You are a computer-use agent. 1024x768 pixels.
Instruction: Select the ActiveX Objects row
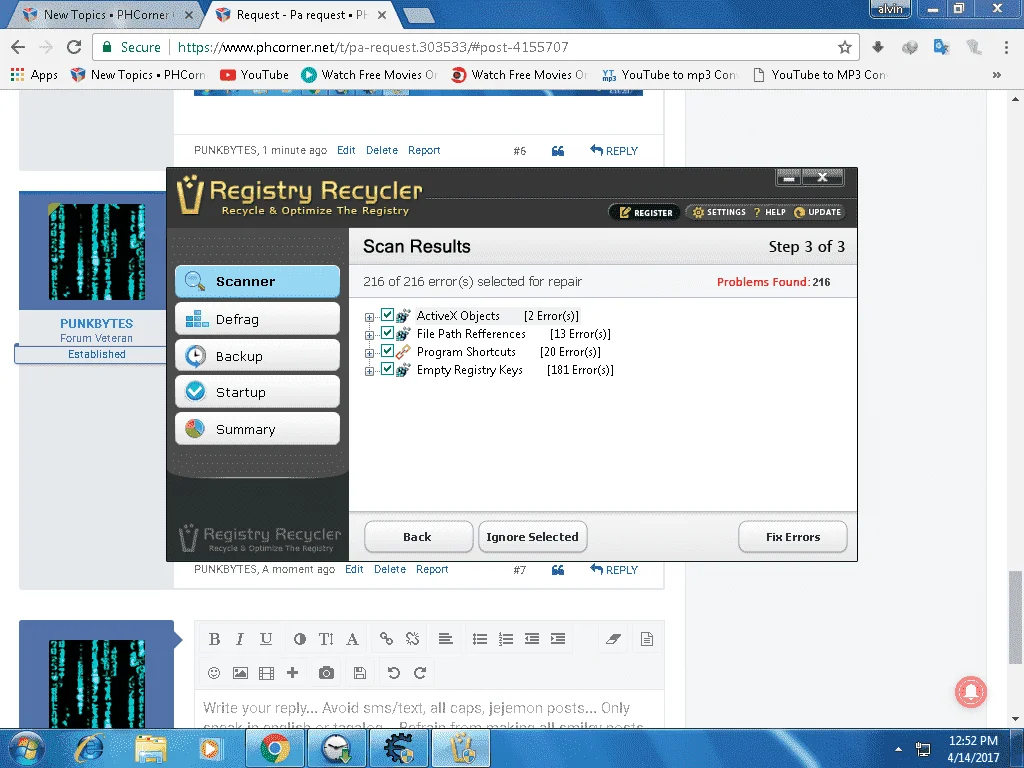point(498,316)
